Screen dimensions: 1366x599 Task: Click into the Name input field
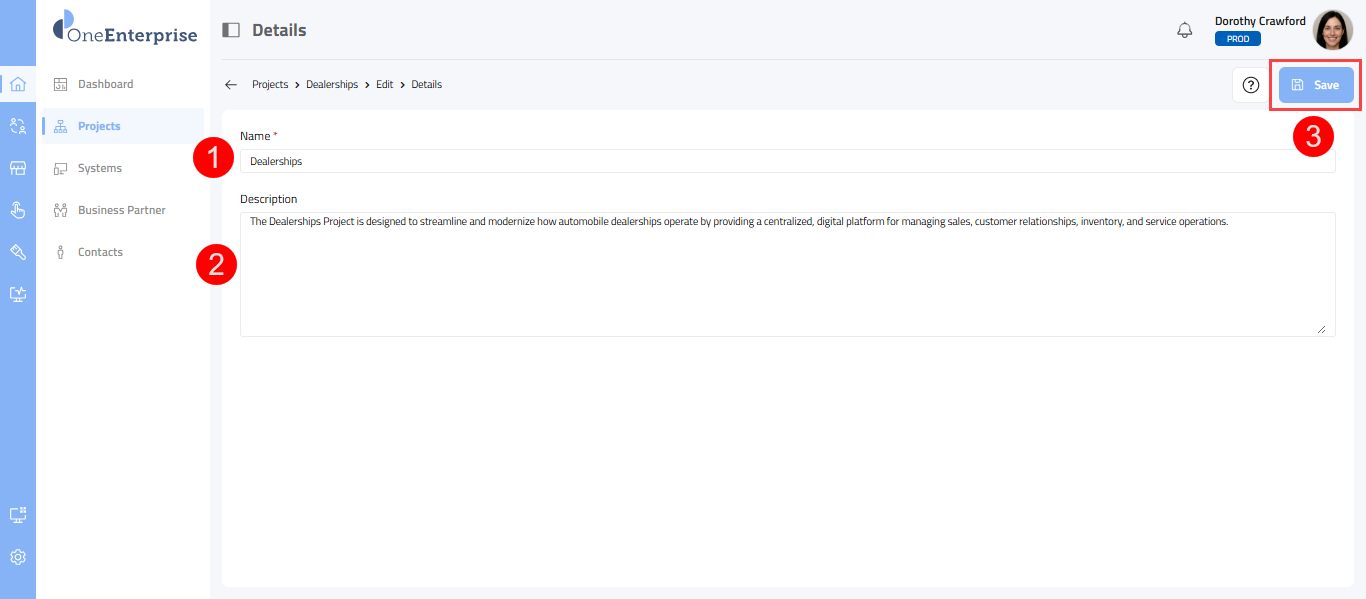pyautogui.click(x=787, y=161)
